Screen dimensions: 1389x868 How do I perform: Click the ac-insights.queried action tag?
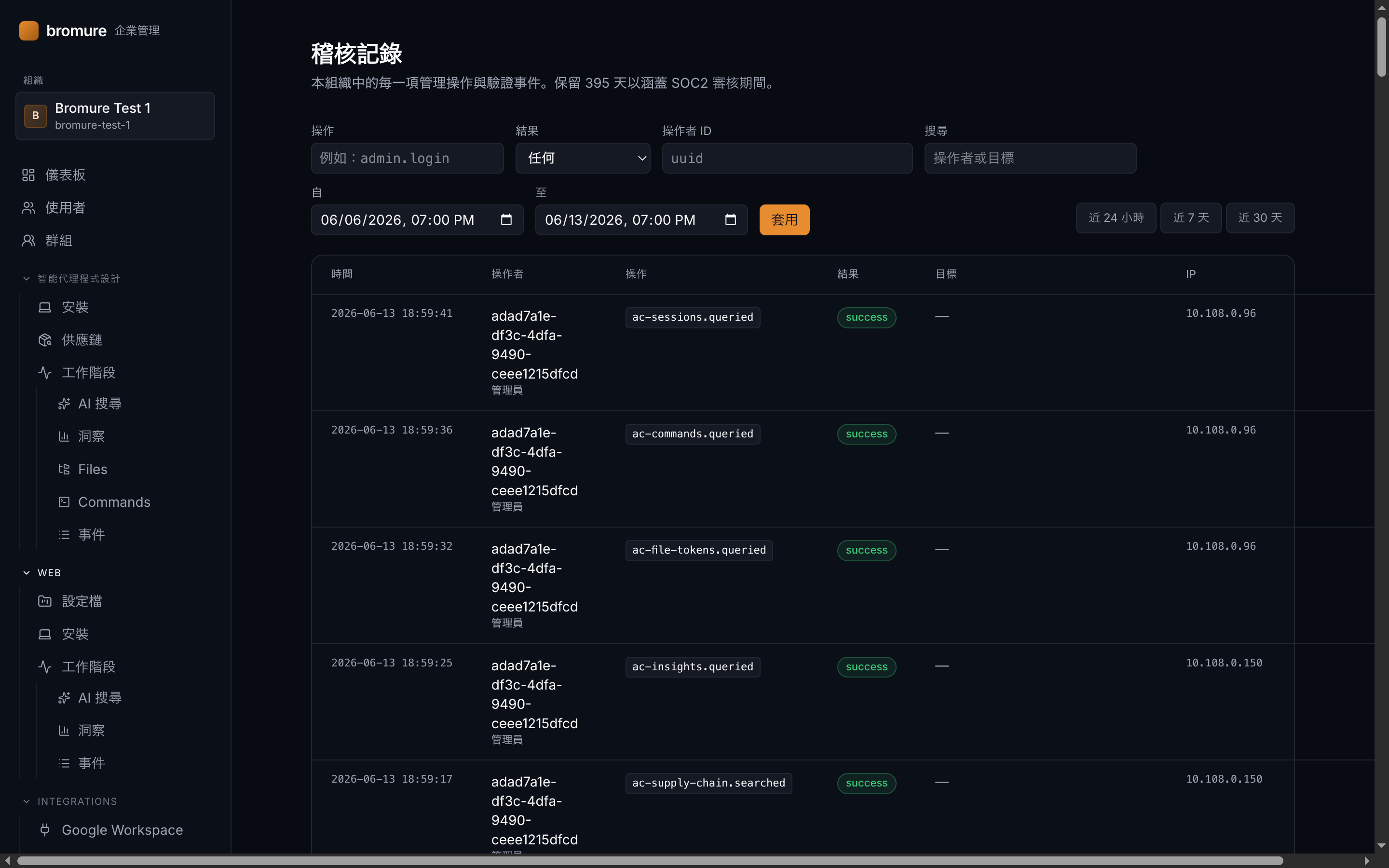(693, 667)
